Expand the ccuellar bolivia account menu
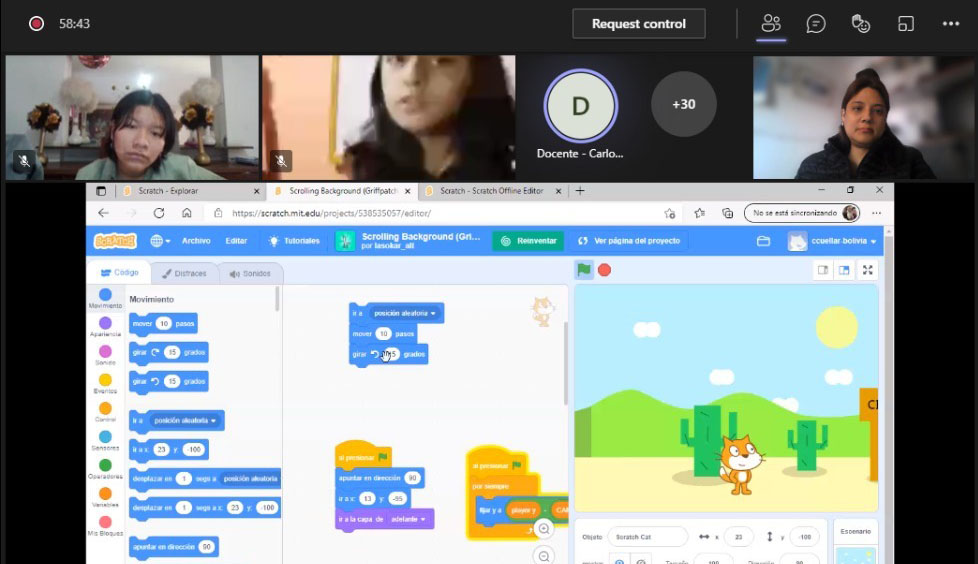 832,241
